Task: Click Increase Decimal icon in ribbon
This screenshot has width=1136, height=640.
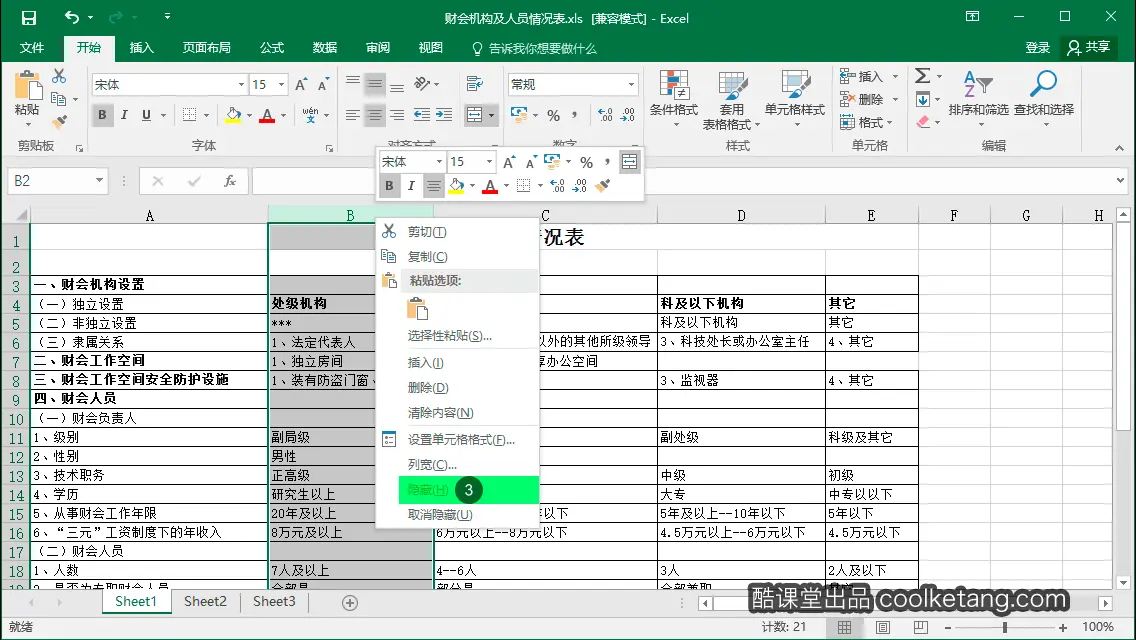Action: coord(605,115)
